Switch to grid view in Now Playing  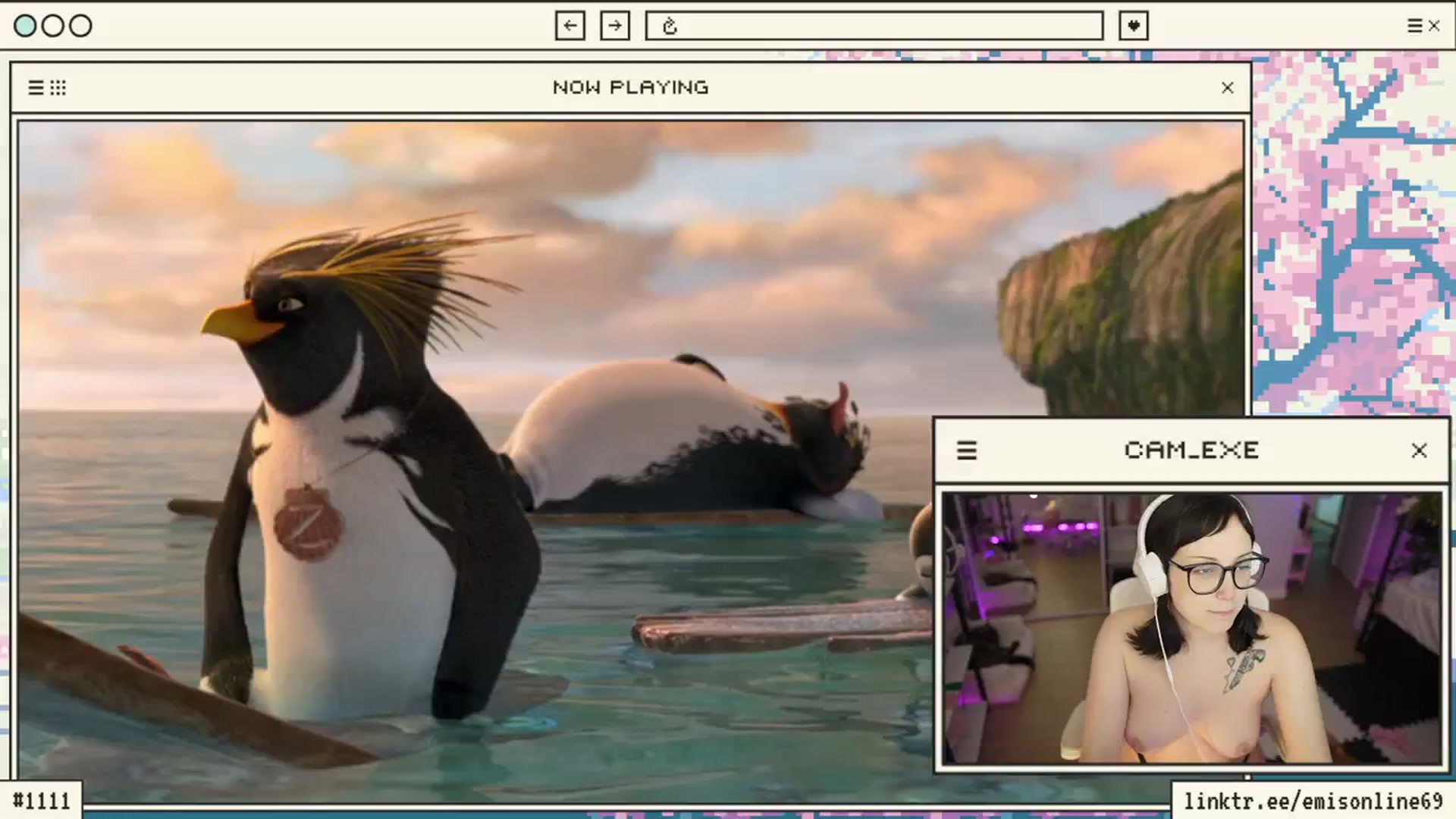pyautogui.click(x=58, y=88)
